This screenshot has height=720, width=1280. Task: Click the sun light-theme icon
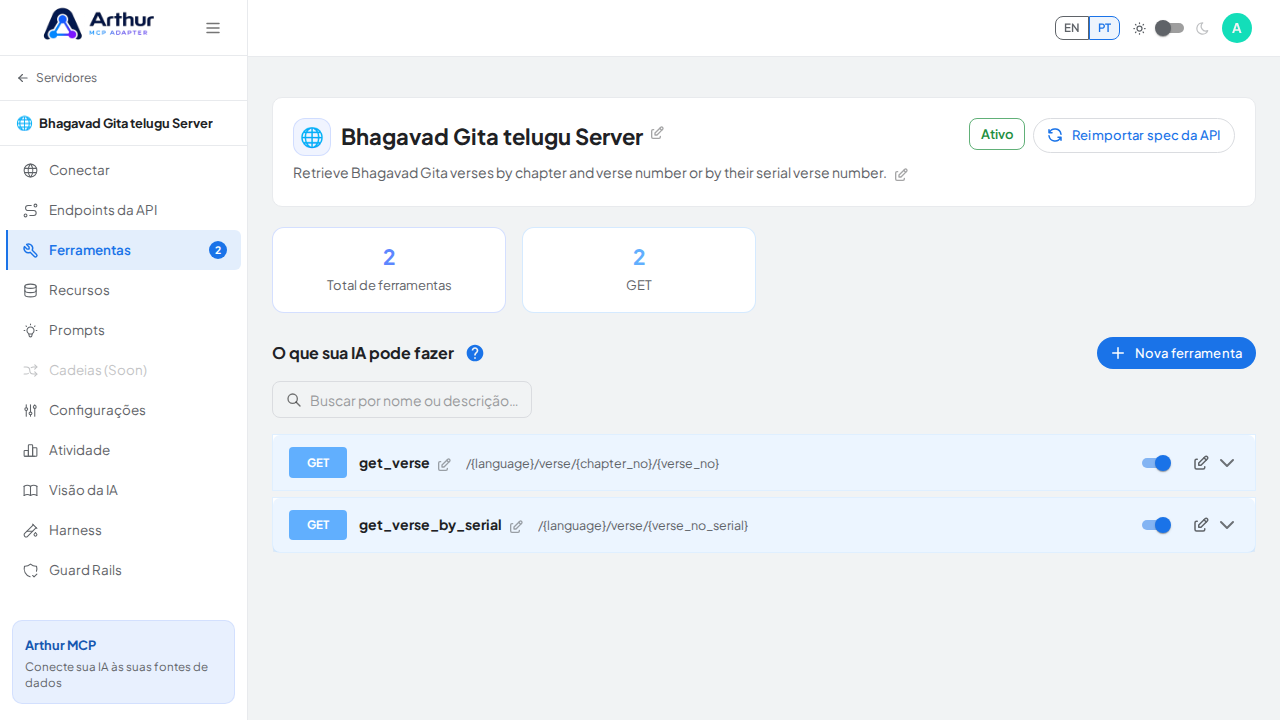tap(1139, 28)
